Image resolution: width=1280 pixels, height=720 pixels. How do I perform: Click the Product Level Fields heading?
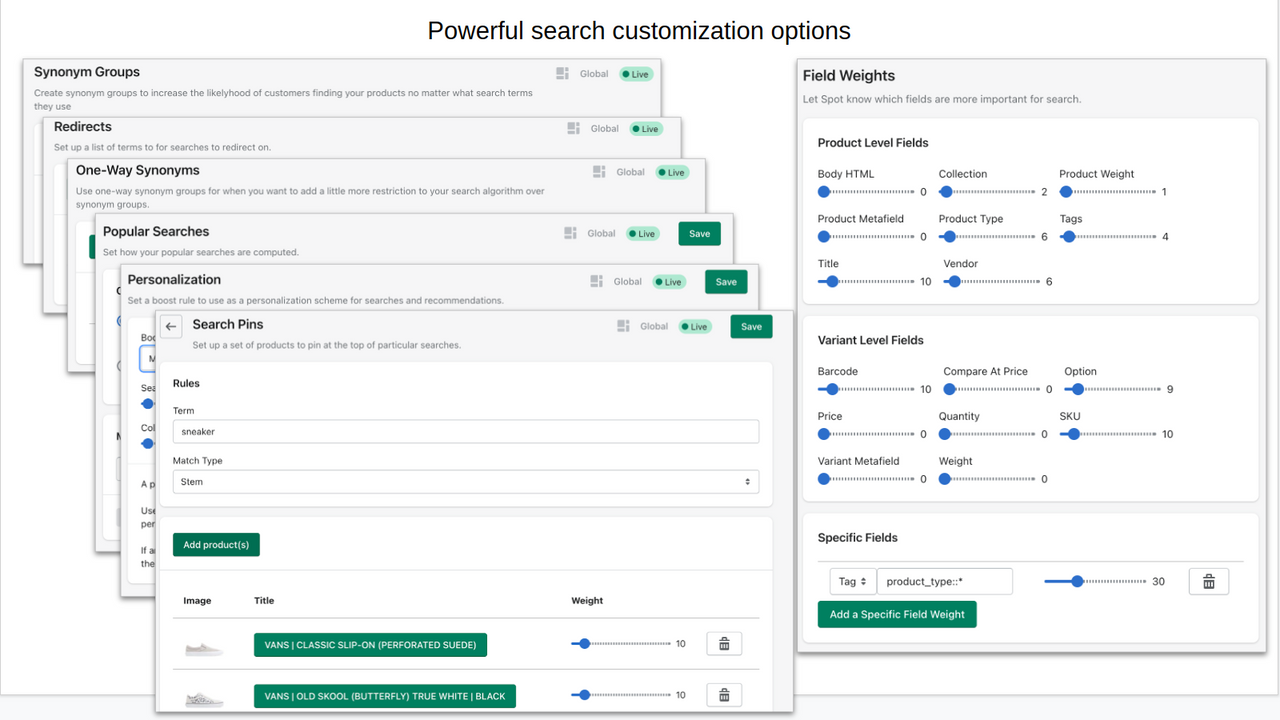[x=873, y=143]
